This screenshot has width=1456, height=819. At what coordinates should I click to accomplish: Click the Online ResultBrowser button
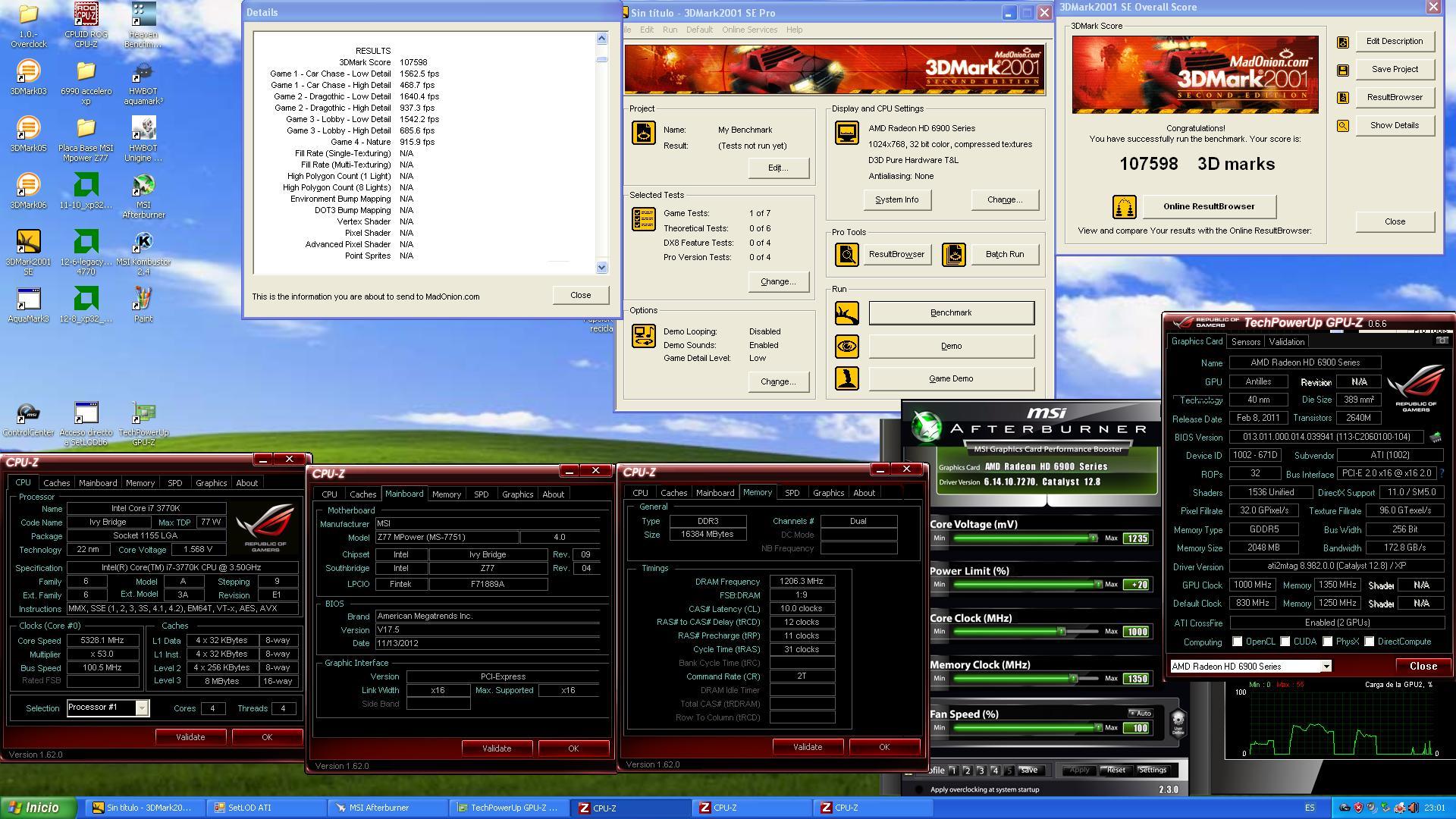point(1209,206)
